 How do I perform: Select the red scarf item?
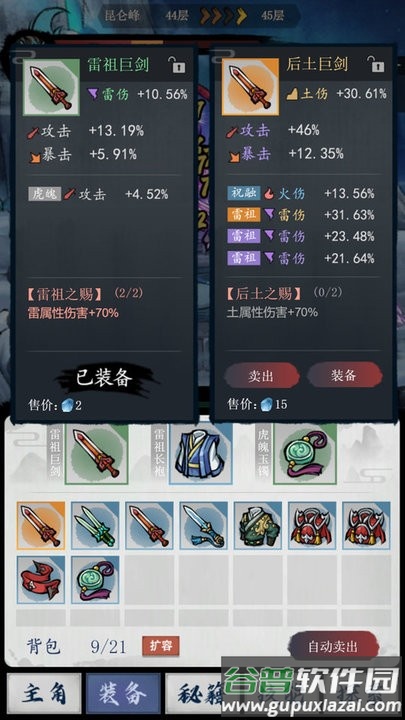point(41,579)
